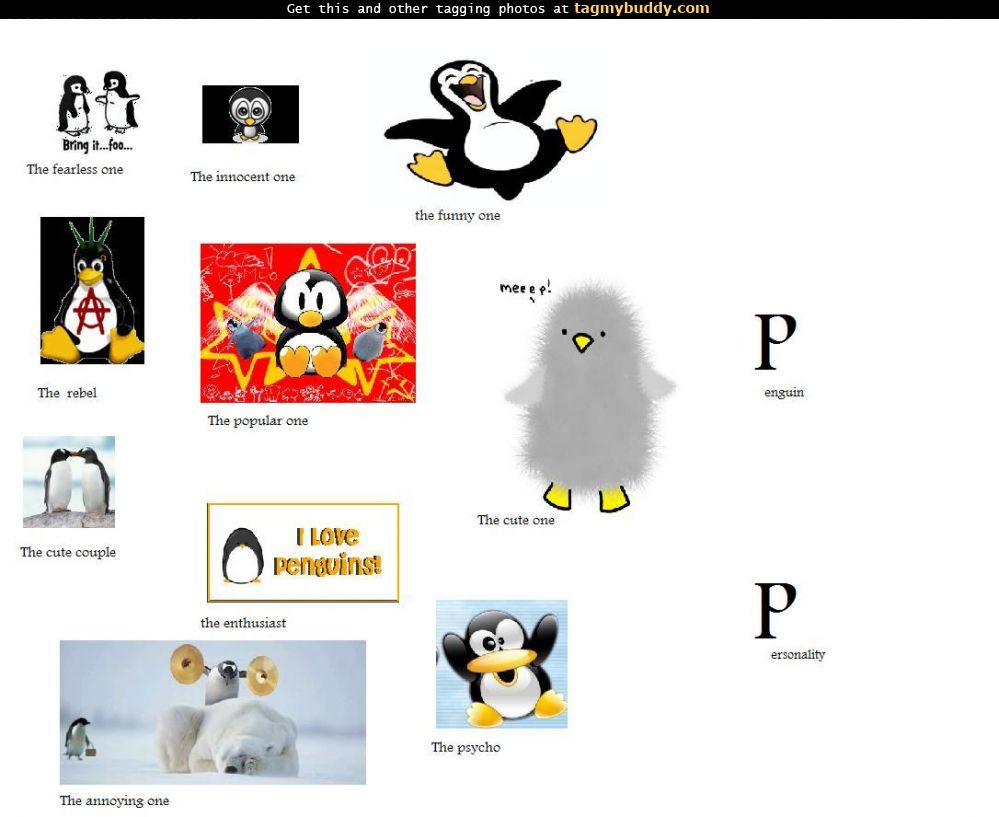This screenshot has height=817, width=999.
Task: Click the laughing penguin drawing
Action: [490, 129]
